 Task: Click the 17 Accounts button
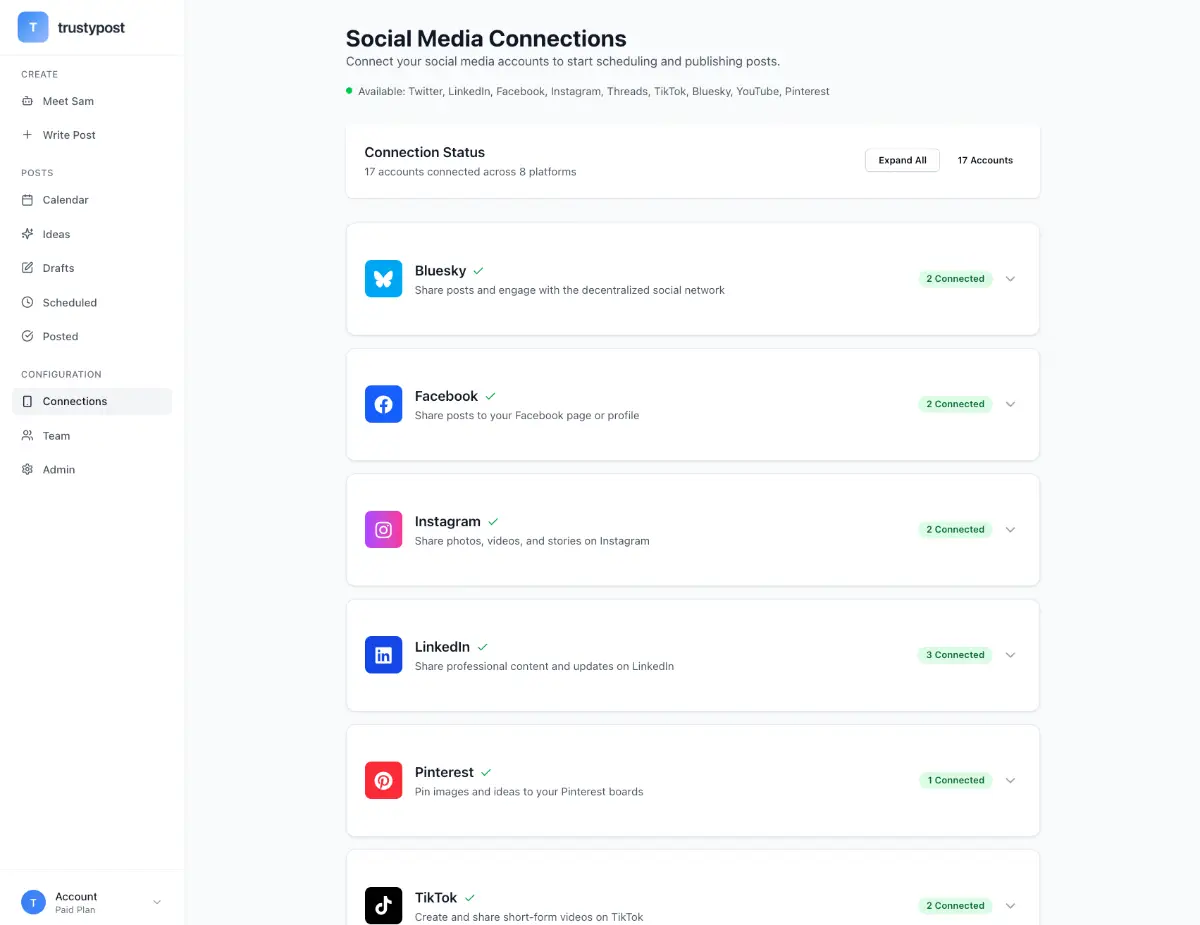[985, 160]
